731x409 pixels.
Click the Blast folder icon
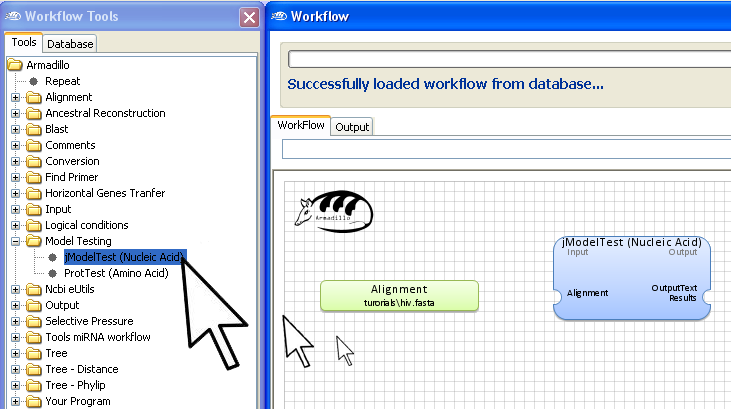pos(34,129)
